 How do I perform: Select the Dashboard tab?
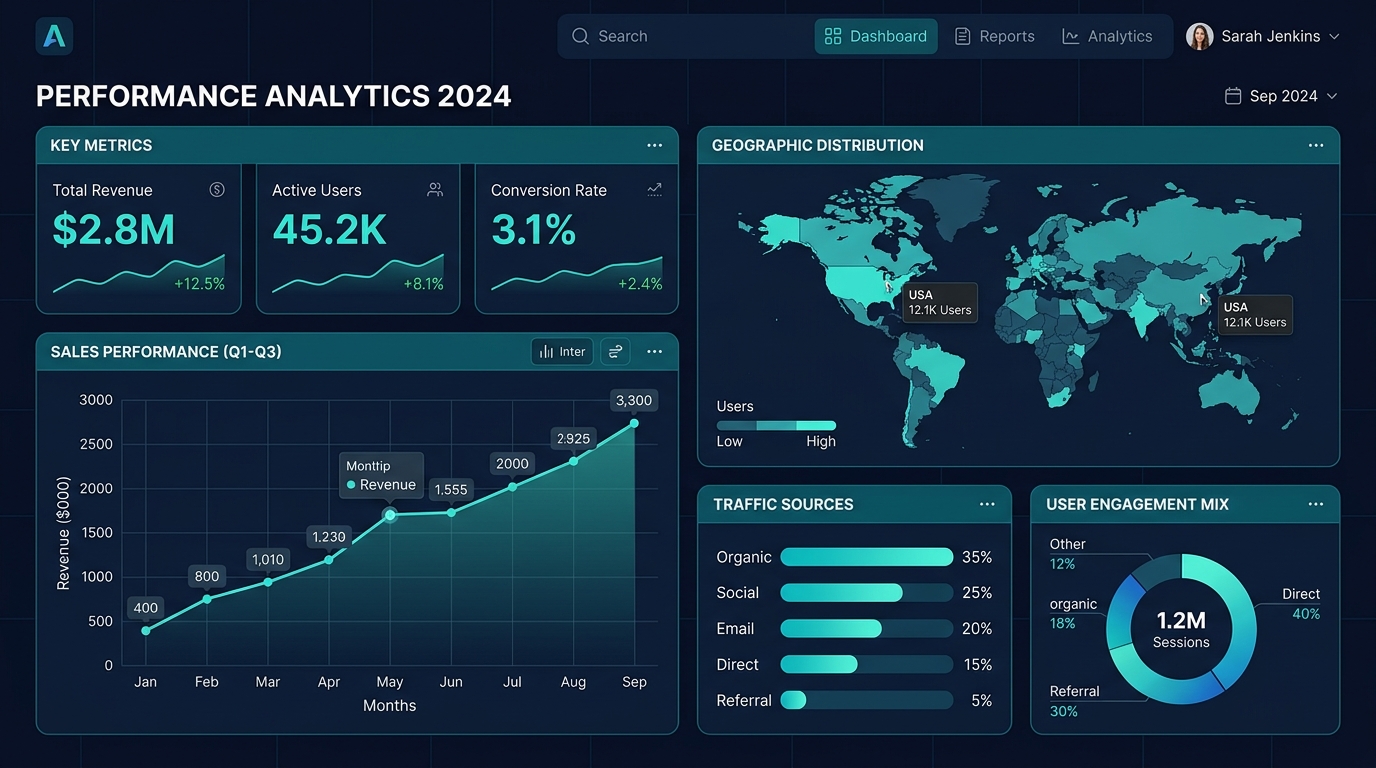pos(876,37)
